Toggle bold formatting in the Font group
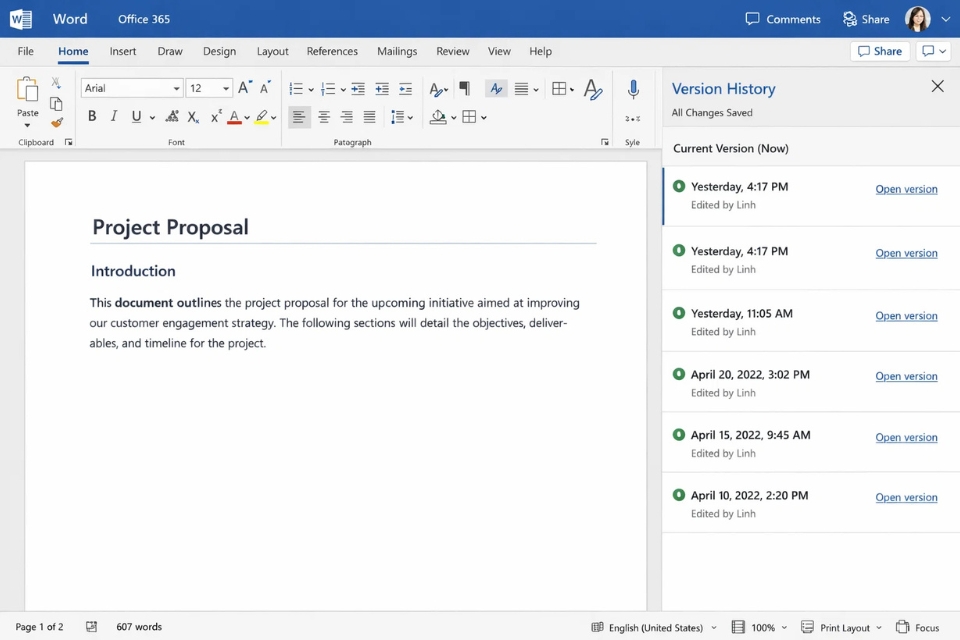The width and height of the screenshot is (960, 640). point(91,116)
